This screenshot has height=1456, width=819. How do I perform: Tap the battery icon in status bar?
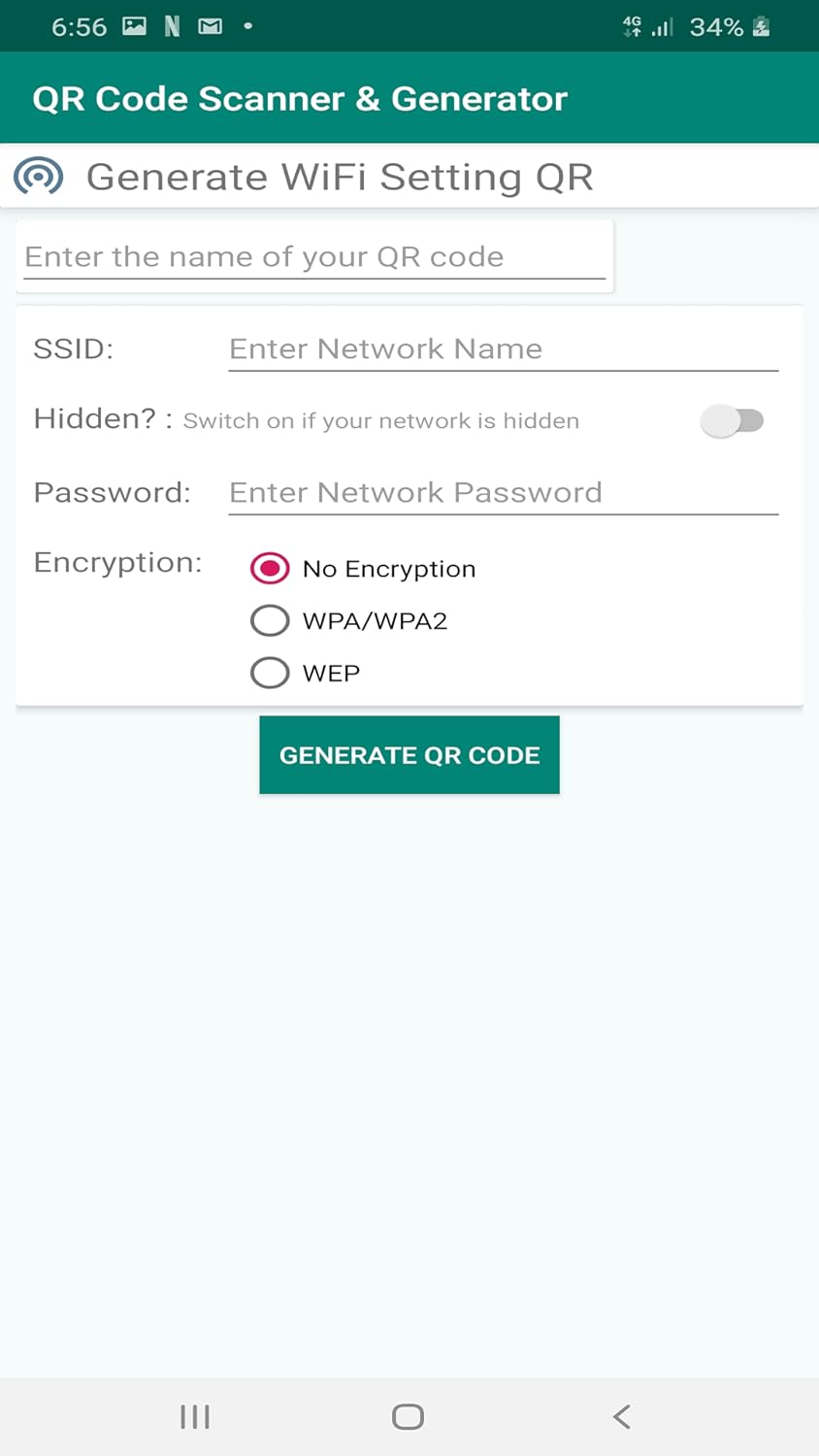point(762,26)
